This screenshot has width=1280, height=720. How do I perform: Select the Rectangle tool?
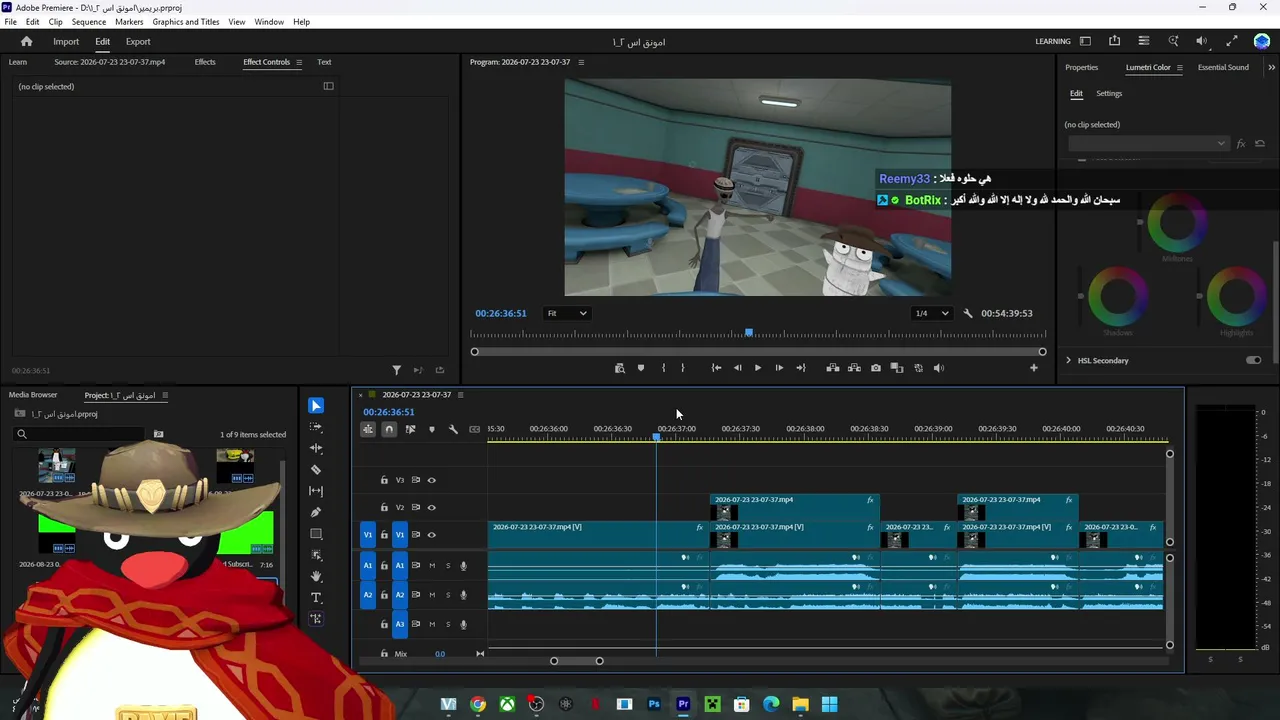316,534
